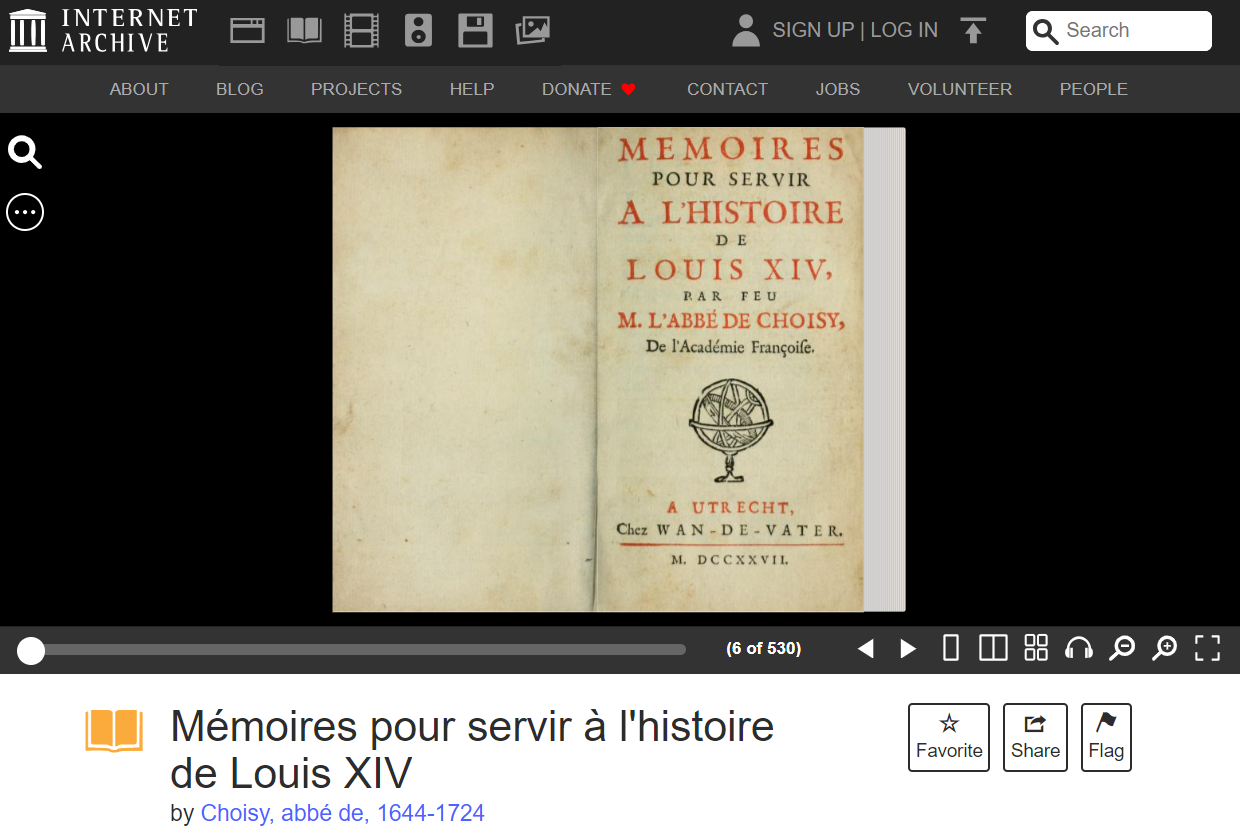Open the author link Choisy, abbé de
The image size is (1240, 834).
pos(343,813)
